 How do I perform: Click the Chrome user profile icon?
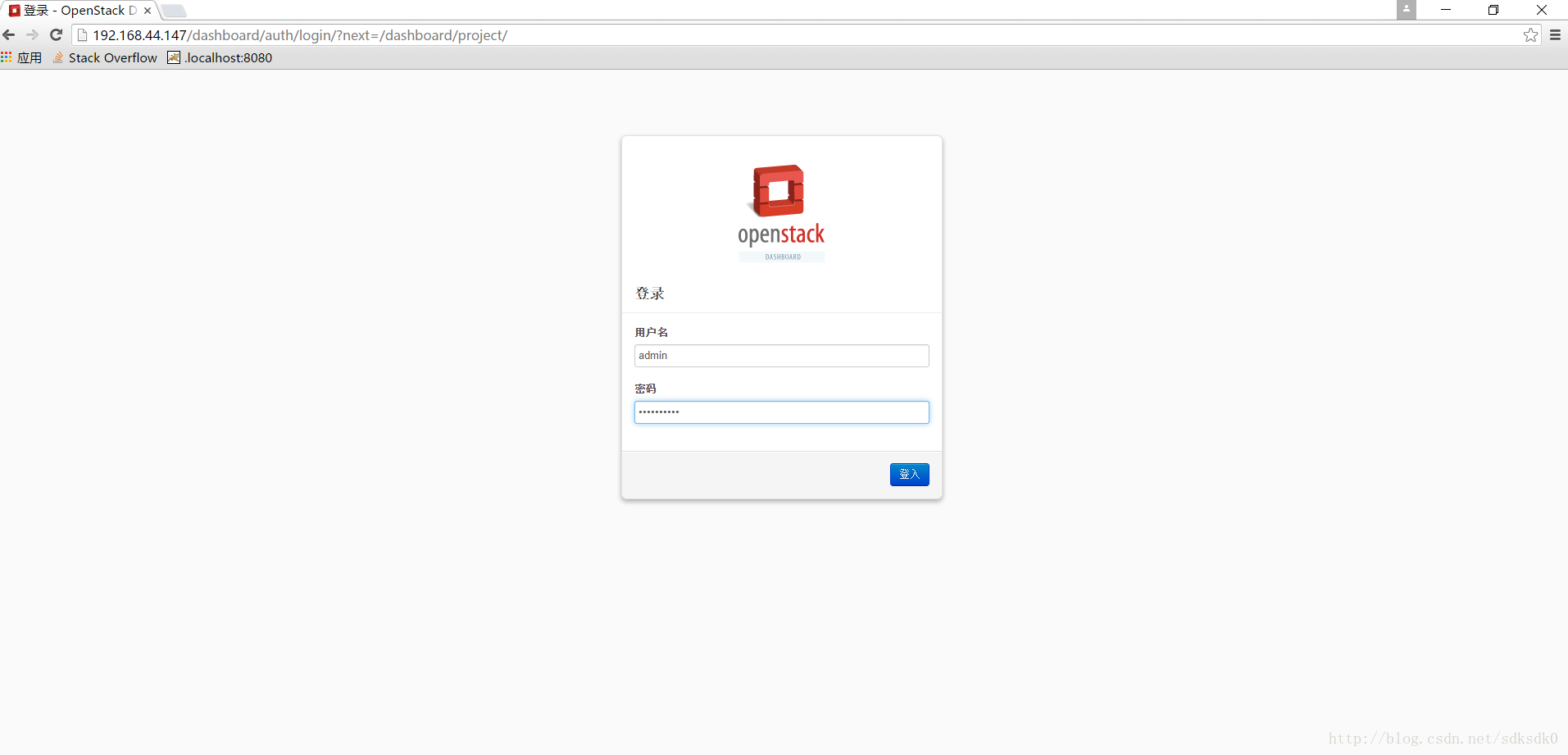point(1405,10)
